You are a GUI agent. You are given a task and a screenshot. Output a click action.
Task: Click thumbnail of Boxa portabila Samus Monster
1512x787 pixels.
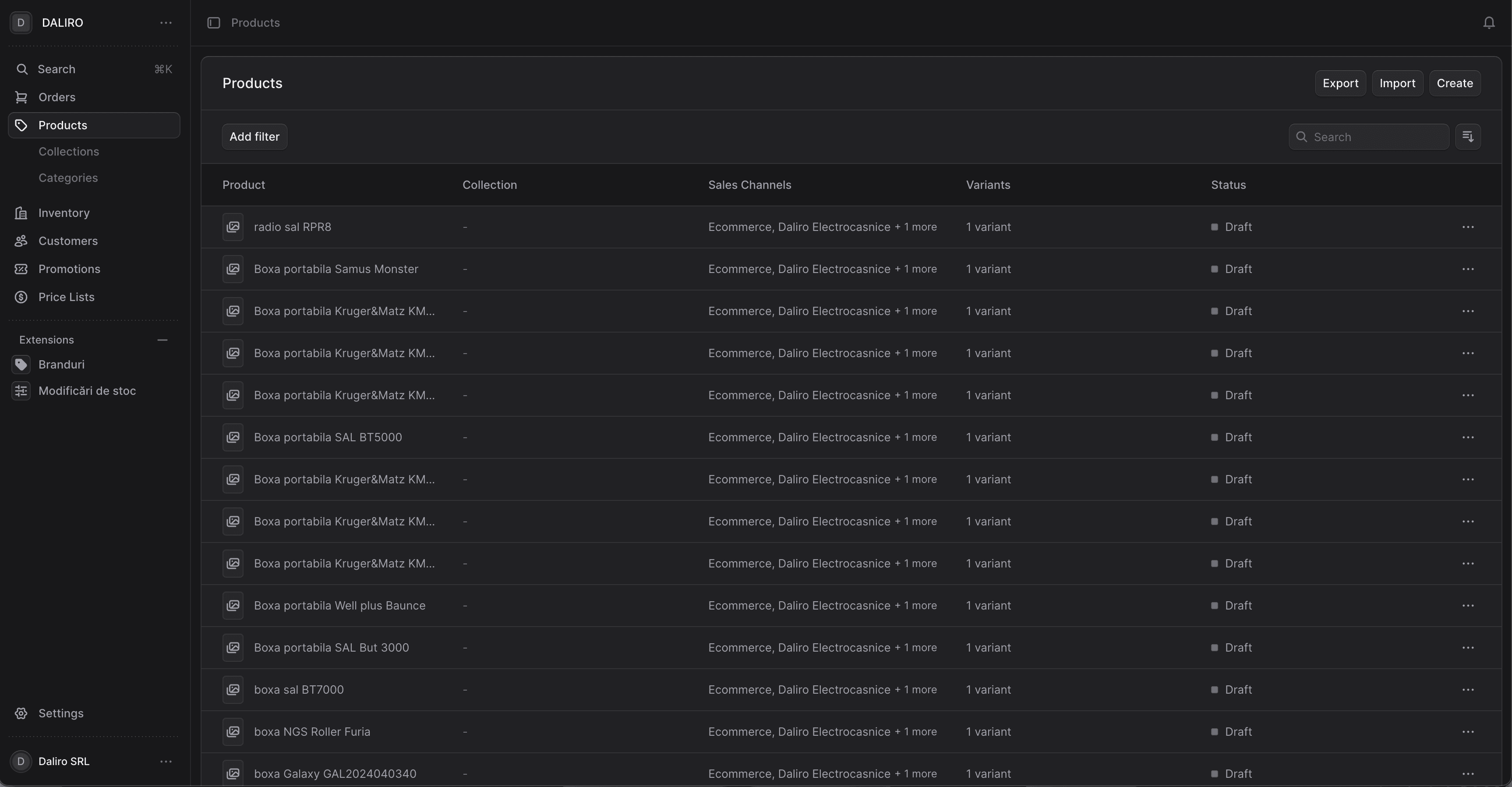coord(233,269)
